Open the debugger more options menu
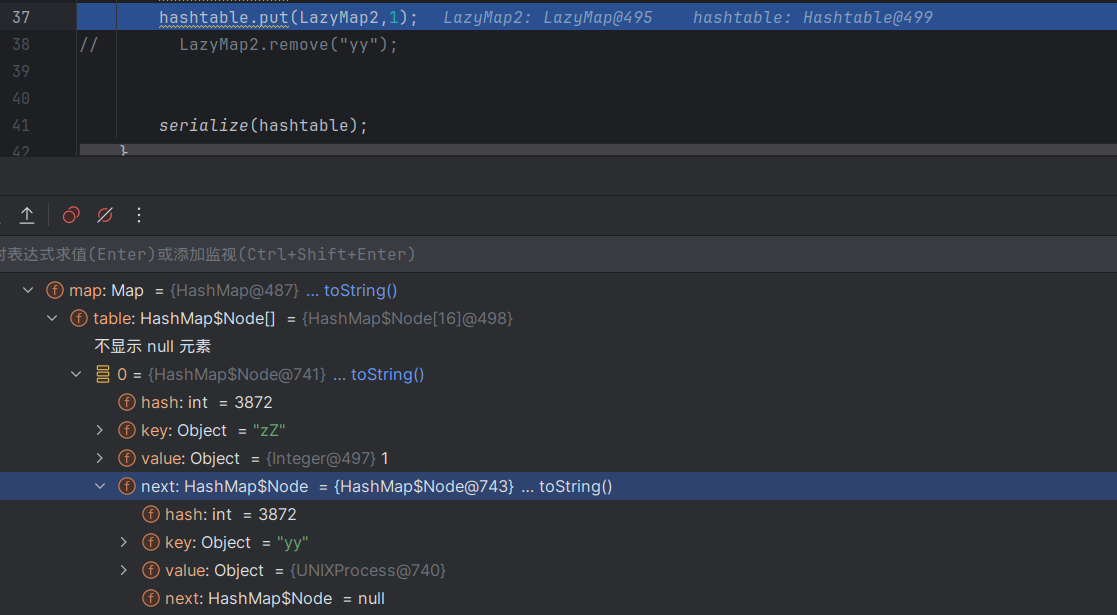The width and height of the screenshot is (1117, 615). pos(139,215)
